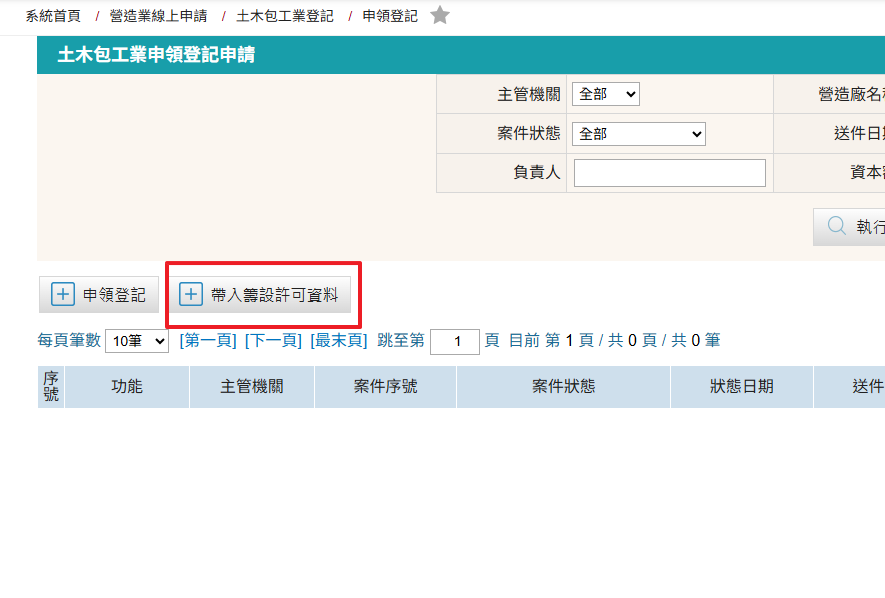Go to 系統首頁 in the breadcrumb

pyautogui.click(x=53, y=16)
